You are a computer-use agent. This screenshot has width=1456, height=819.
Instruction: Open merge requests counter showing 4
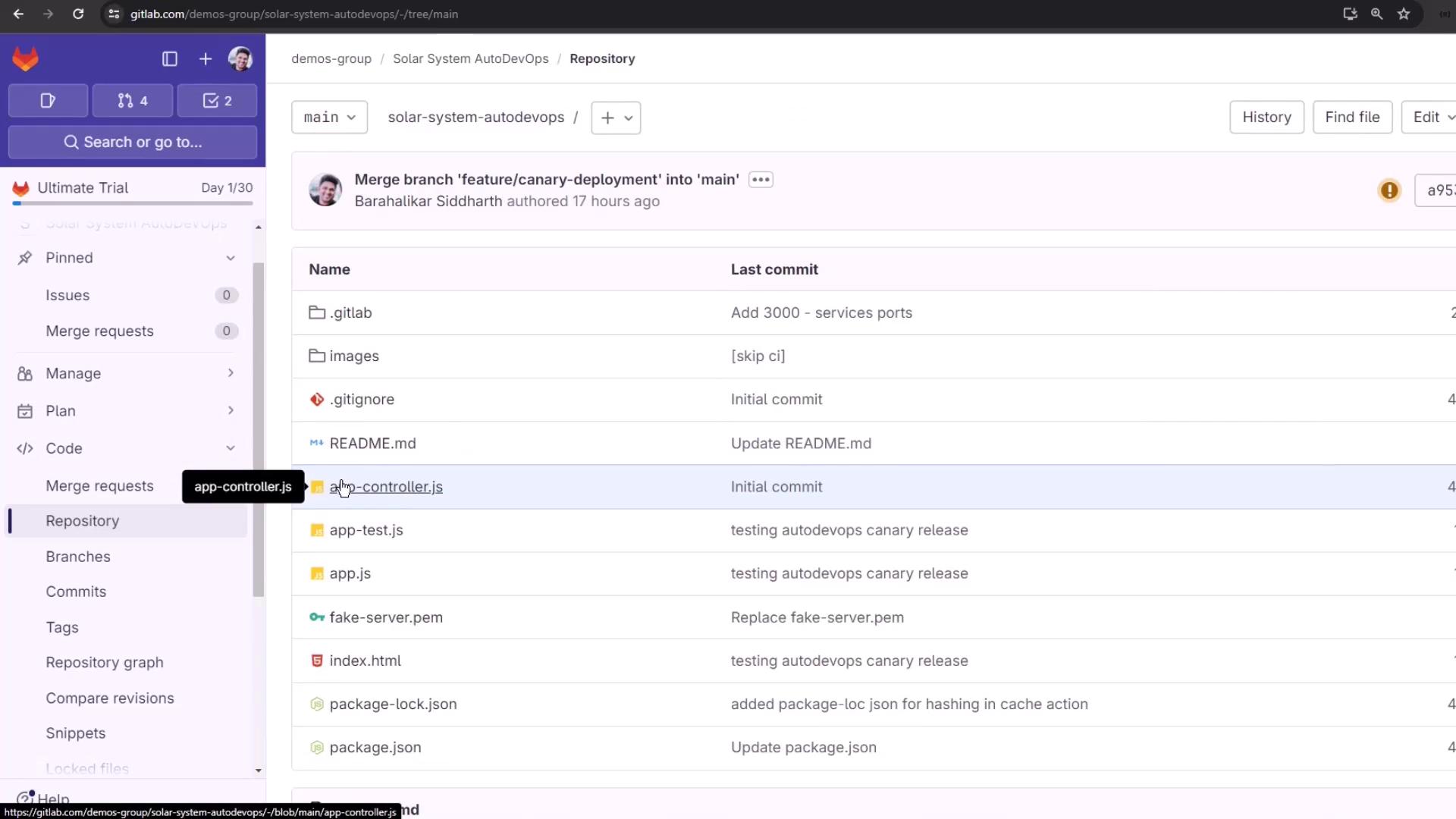(133, 101)
